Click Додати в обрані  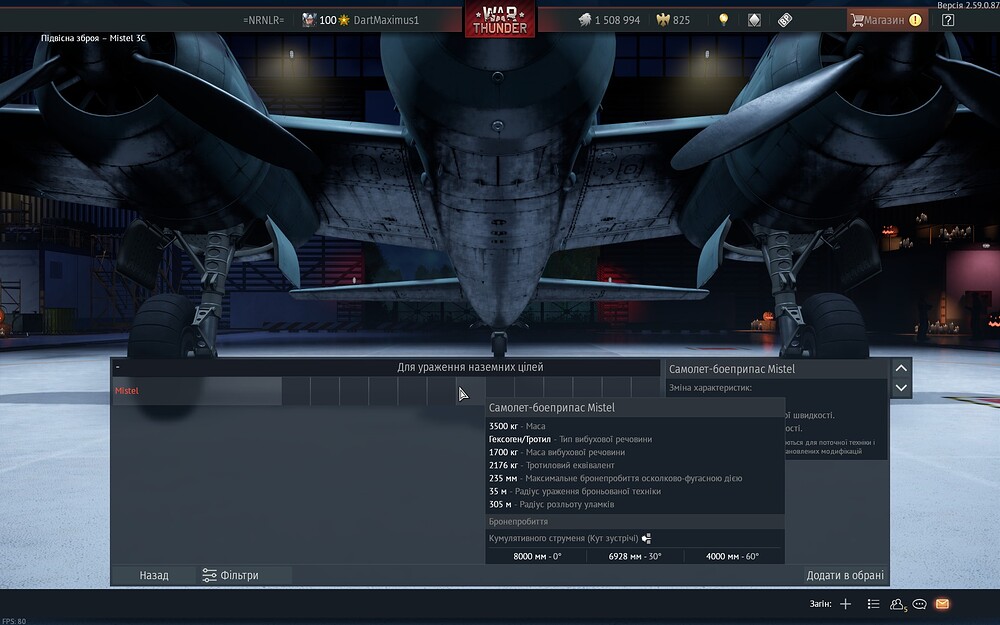tap(845, 575)
